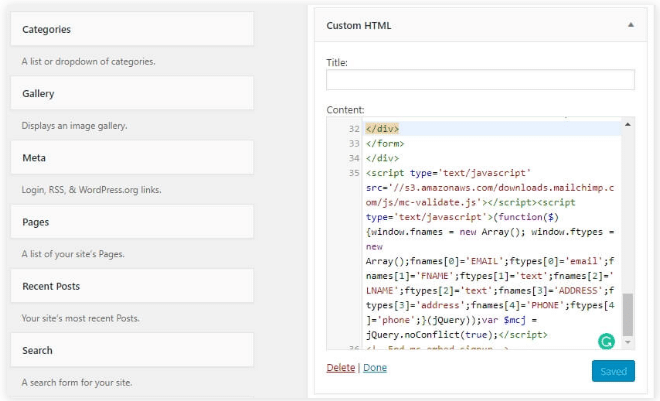Click "jQuery.noConflict(true);" code text
This screenshot has width=660, height=401.
pyautogui.click(x=431, y=335)
